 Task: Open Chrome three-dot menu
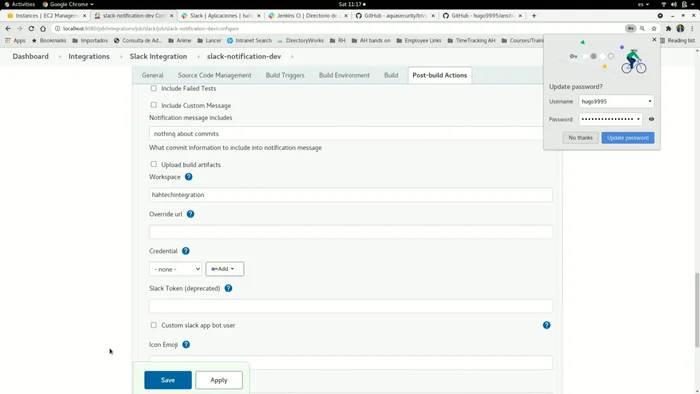click(x=692, y=29)
